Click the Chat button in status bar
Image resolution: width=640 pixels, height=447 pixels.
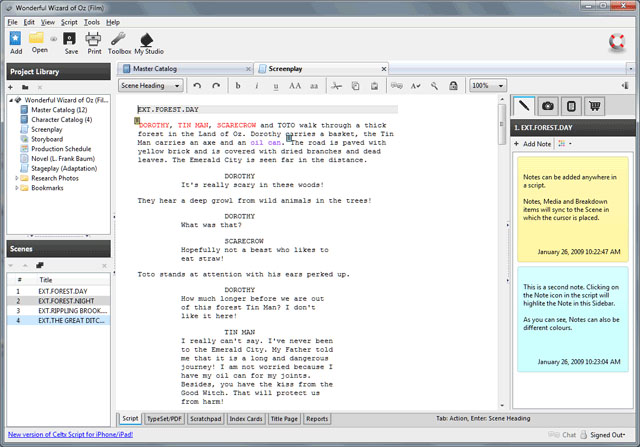(x=562, y=435)
